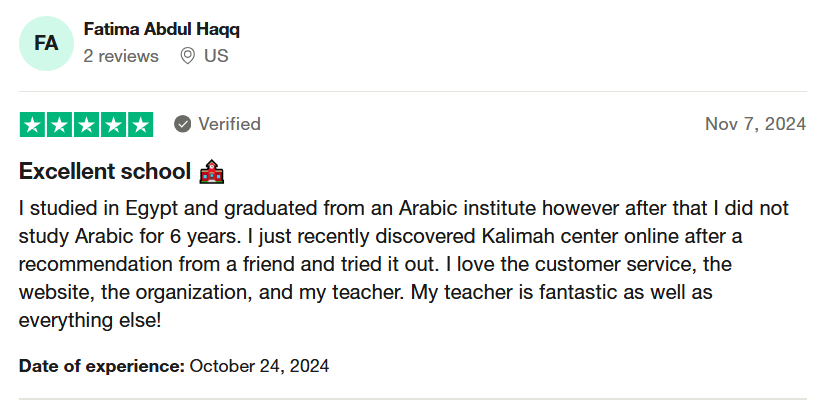835x410 pixels.
Task: Click the US location label
Action: coord(216,56)
